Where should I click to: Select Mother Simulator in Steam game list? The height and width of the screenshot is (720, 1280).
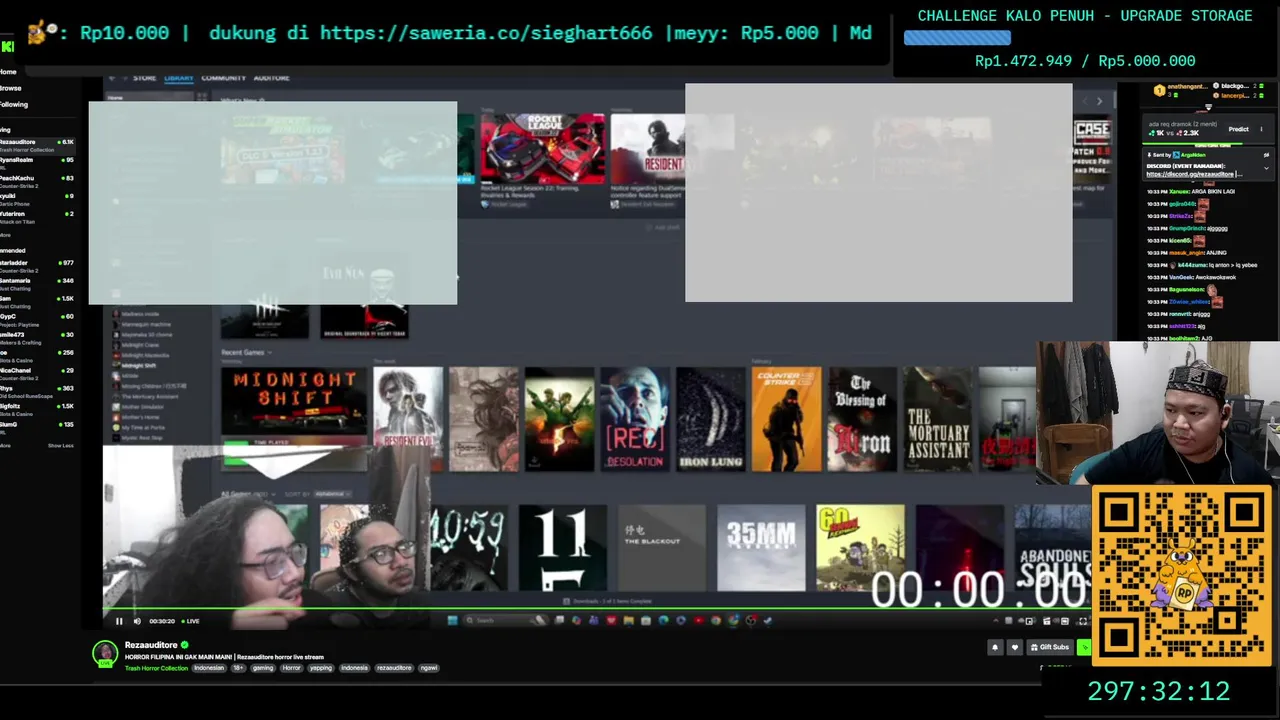click(144, 407)
